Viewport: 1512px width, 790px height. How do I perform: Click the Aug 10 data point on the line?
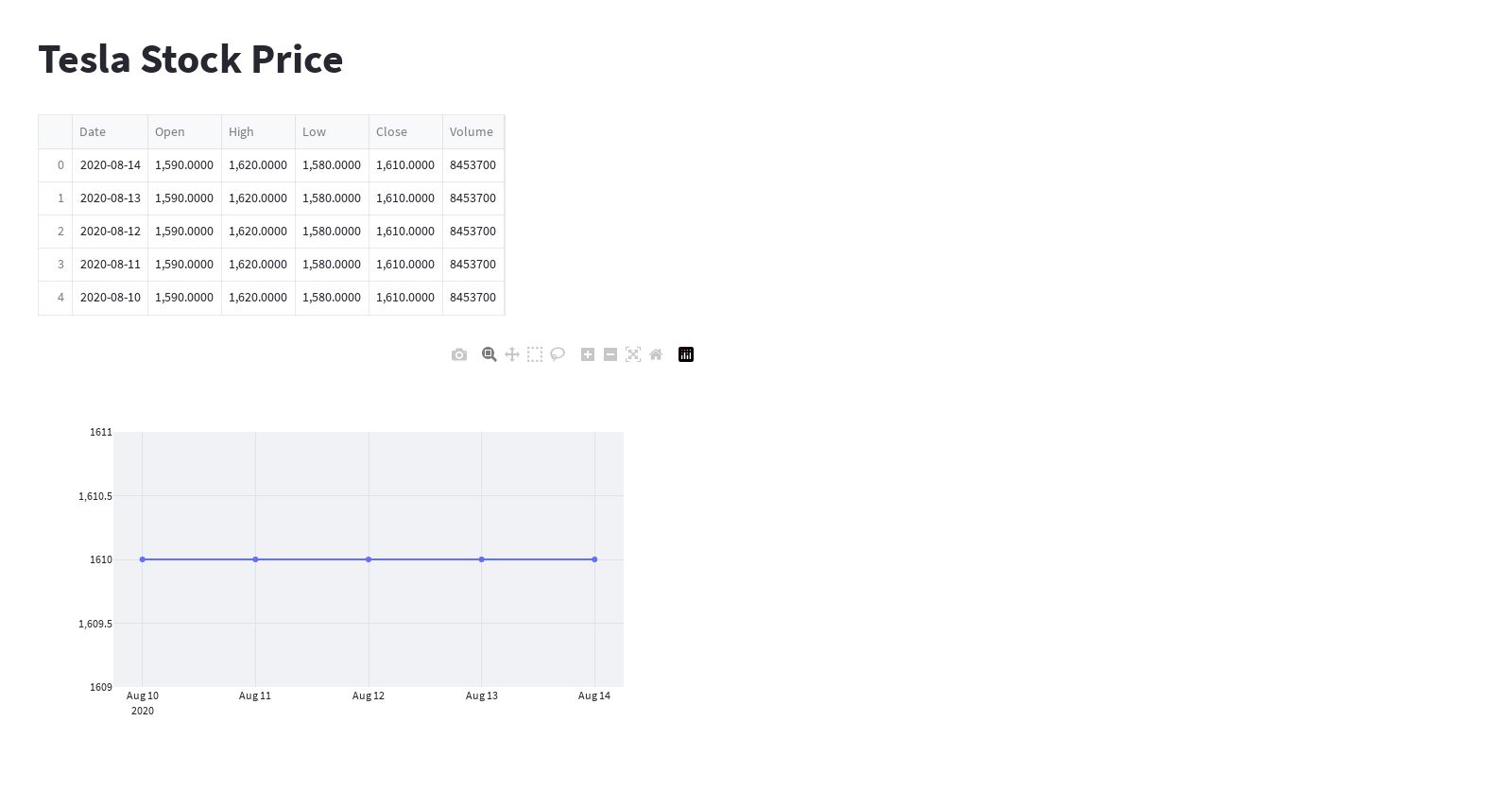coord(143,559)
